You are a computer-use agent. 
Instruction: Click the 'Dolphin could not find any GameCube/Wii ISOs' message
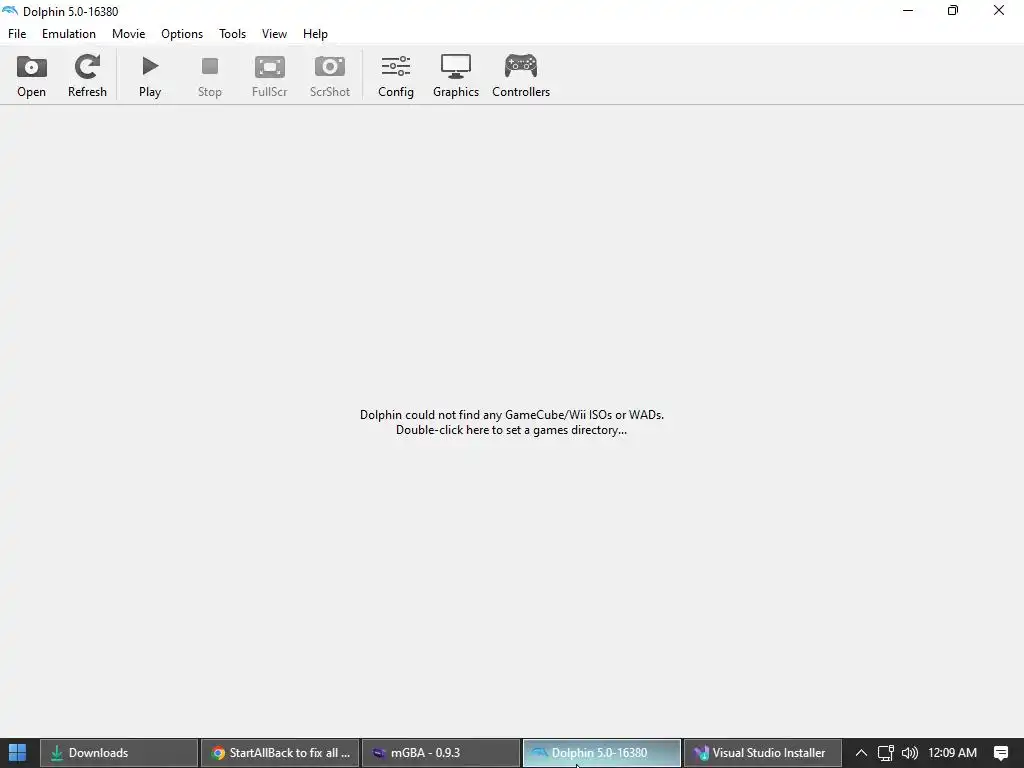pos(512,415)
